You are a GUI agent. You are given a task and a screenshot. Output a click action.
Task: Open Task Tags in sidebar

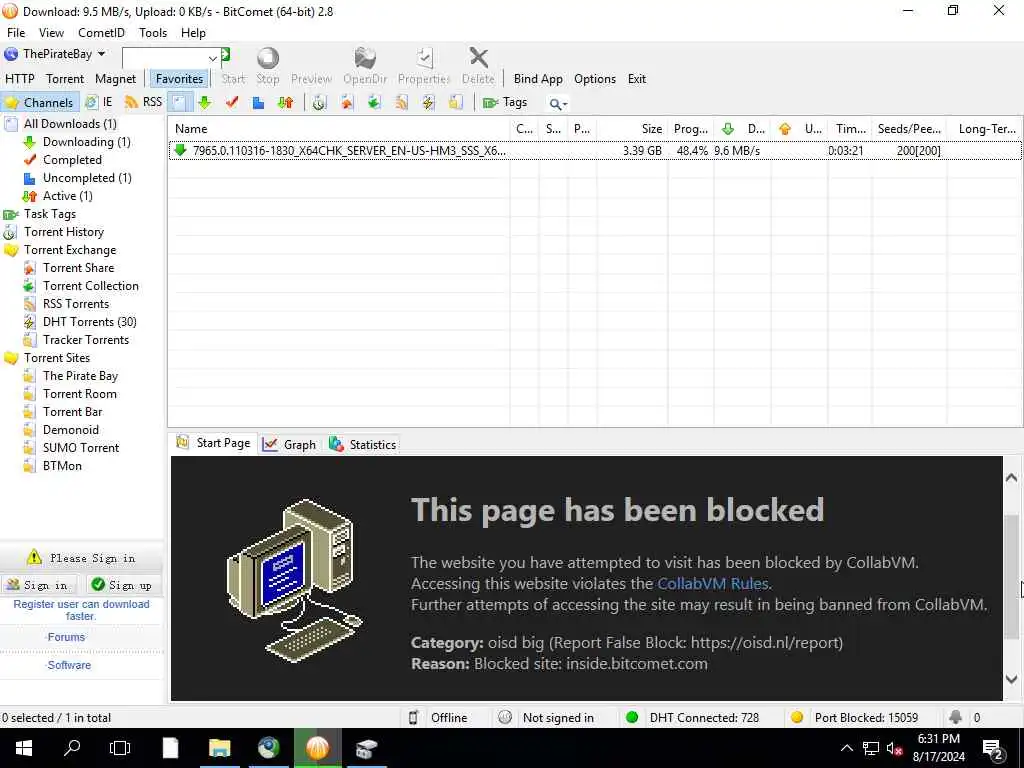coord(50,214)
